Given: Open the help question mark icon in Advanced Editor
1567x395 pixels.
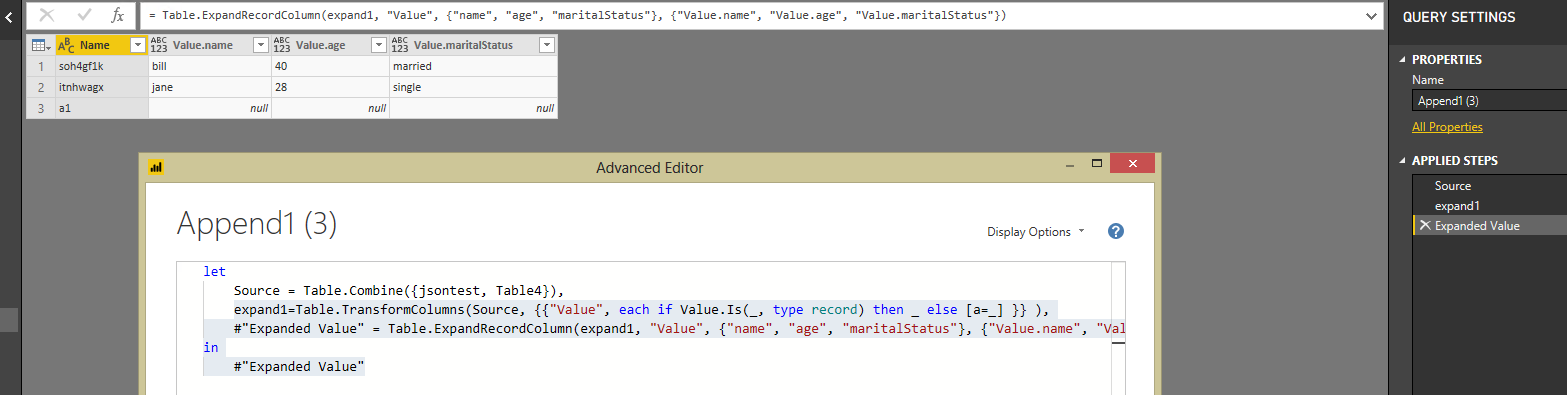Looking at the screenshot, I should point(1117,231).
